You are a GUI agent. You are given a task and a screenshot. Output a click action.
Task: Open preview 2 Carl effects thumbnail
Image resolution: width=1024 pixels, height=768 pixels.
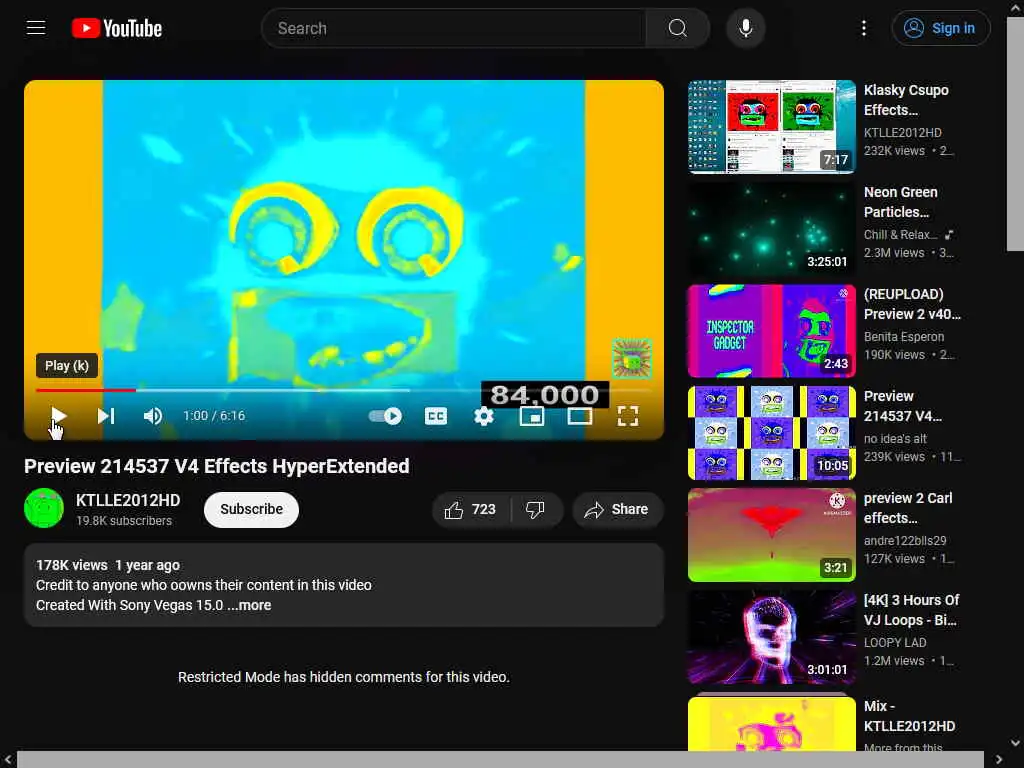pyautogui.click(x=771, y=534)
